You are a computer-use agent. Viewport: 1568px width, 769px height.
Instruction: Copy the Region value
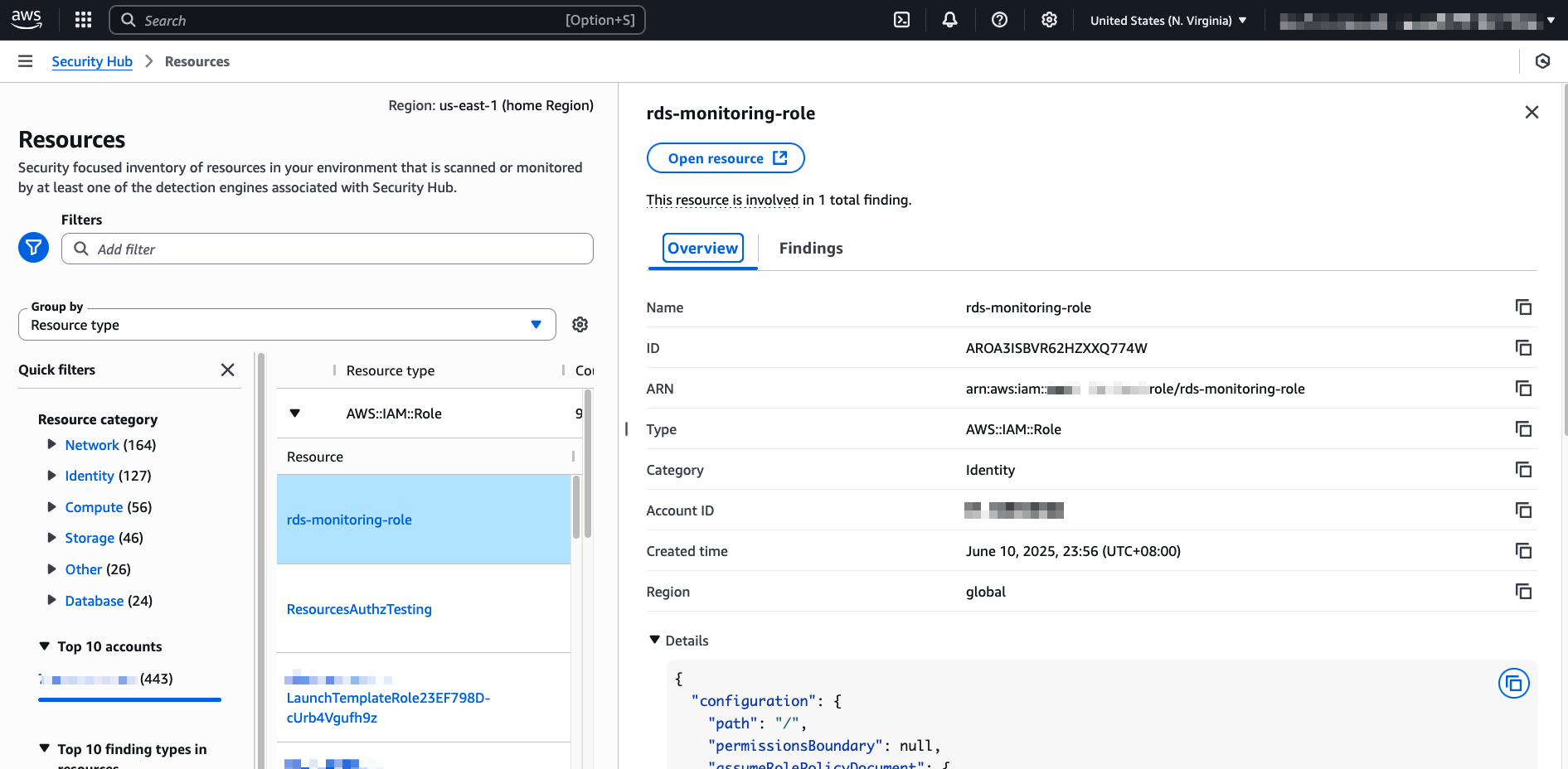click(1523, 592)
